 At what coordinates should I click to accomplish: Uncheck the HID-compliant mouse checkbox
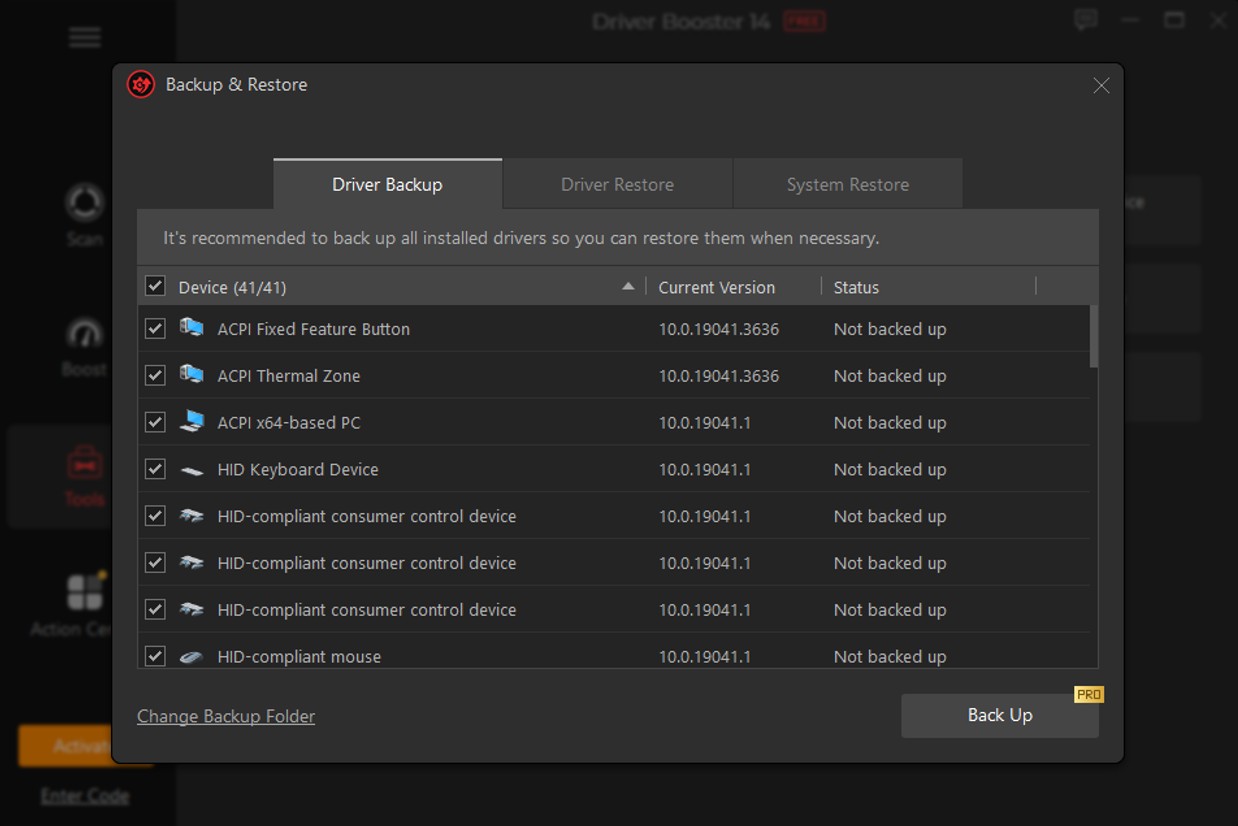click(155, 656)
